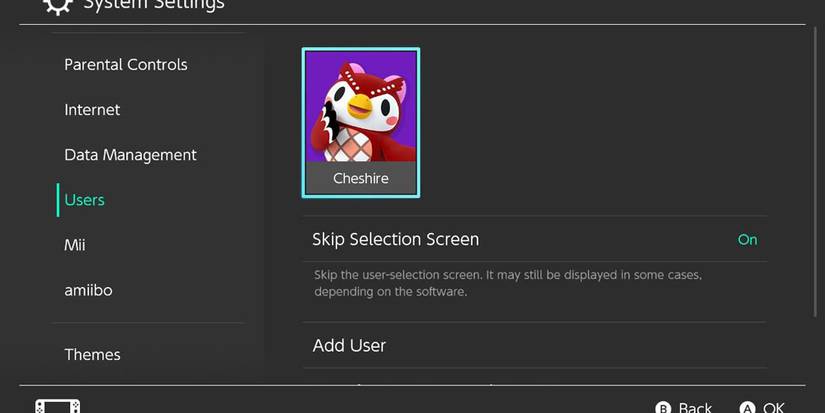Click the Back label
The height and width of the screenshot is (413, 825).
695,407
